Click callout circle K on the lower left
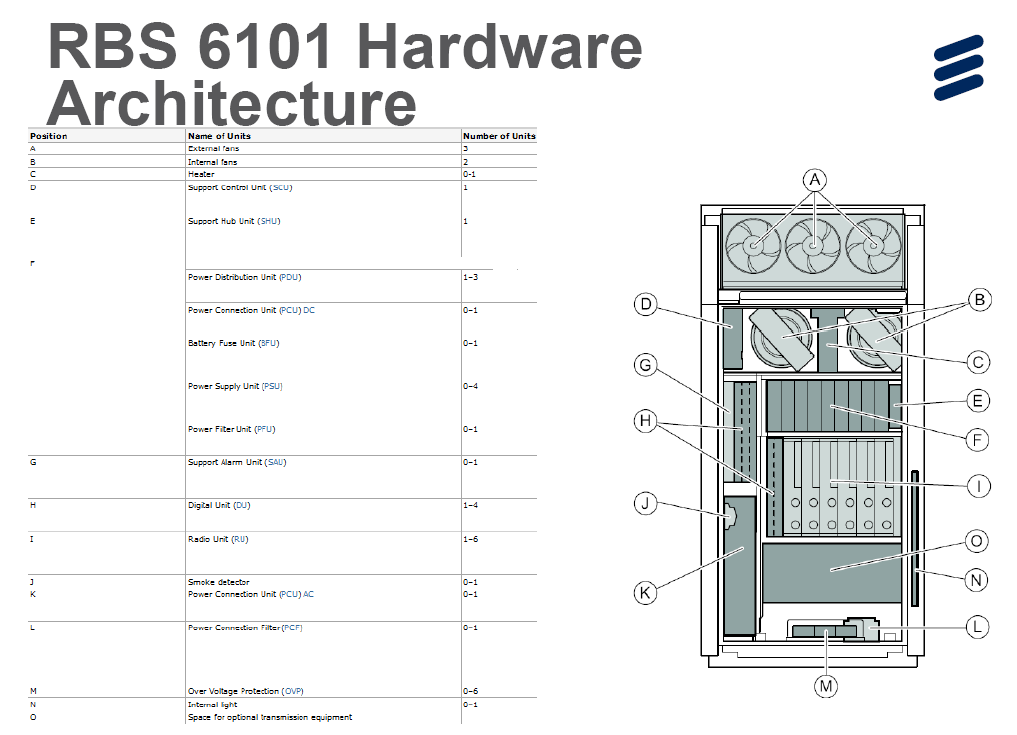Viewport: 1017px width, 735px height. click(644, 593)
